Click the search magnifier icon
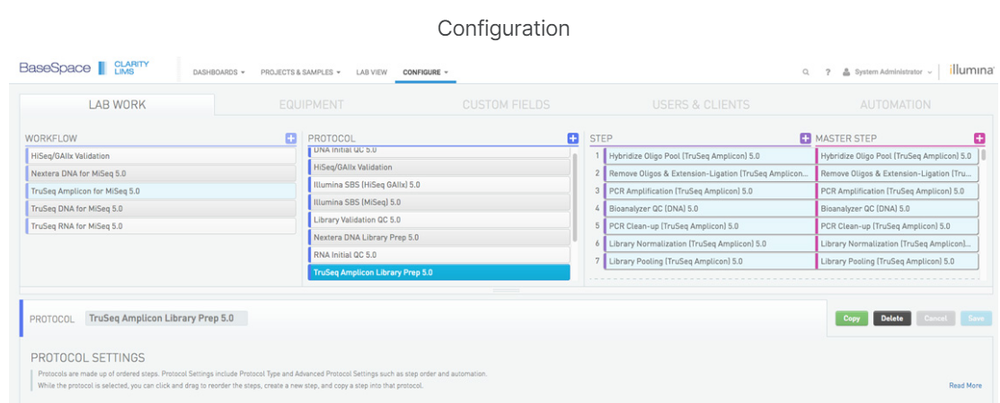 pos(806,73)
